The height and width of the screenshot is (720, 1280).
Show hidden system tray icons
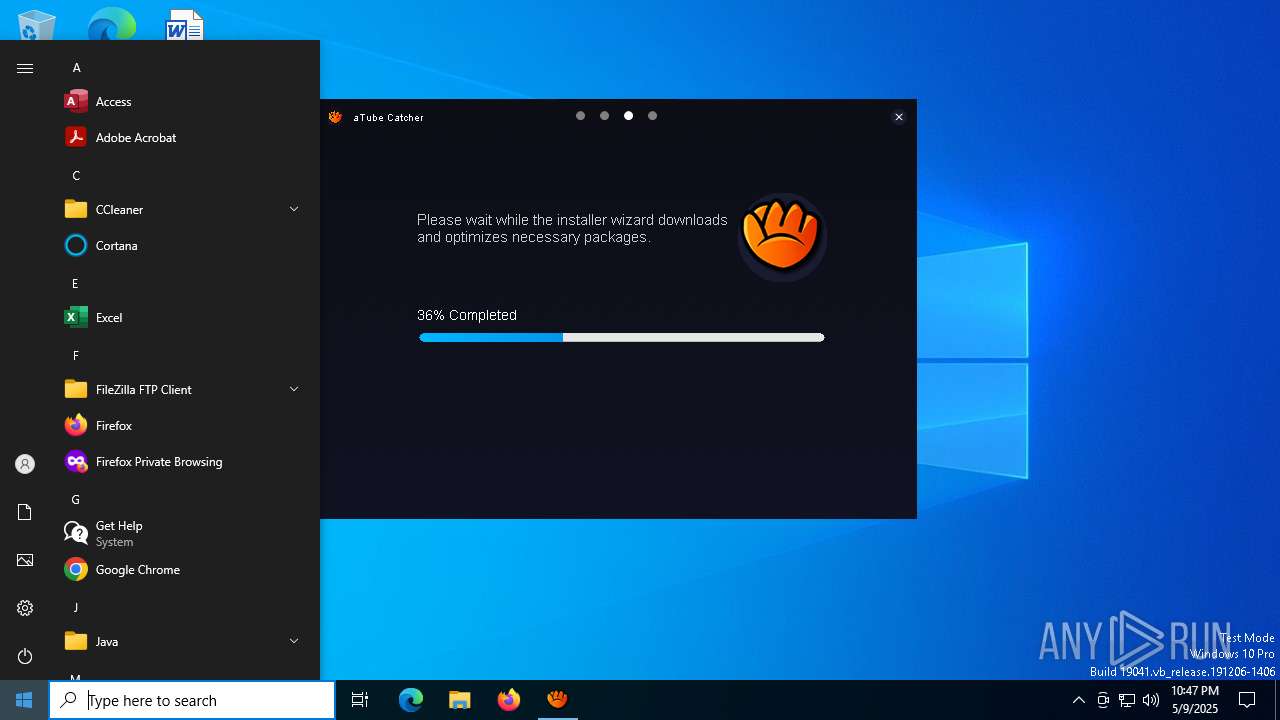1078,700
